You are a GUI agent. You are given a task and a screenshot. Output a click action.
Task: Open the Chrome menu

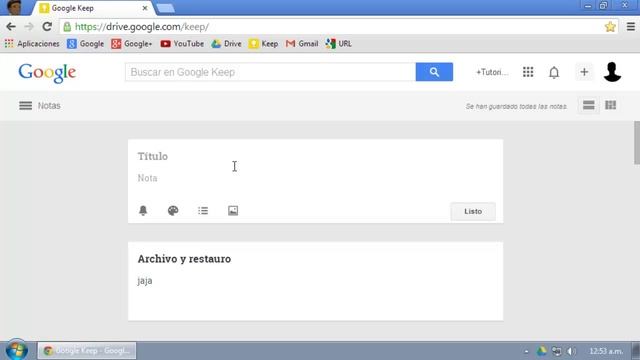click(x=631, y=27)
